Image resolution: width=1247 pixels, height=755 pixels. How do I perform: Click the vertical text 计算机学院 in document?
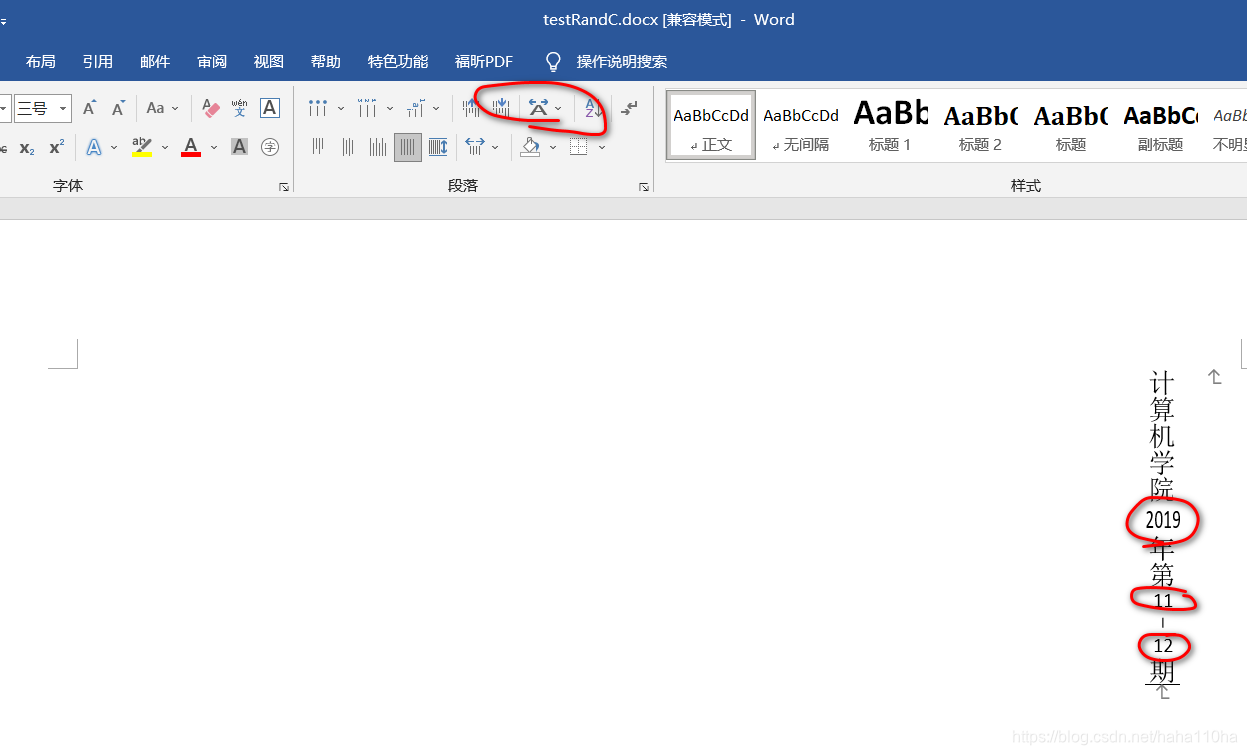point(1162,436)
